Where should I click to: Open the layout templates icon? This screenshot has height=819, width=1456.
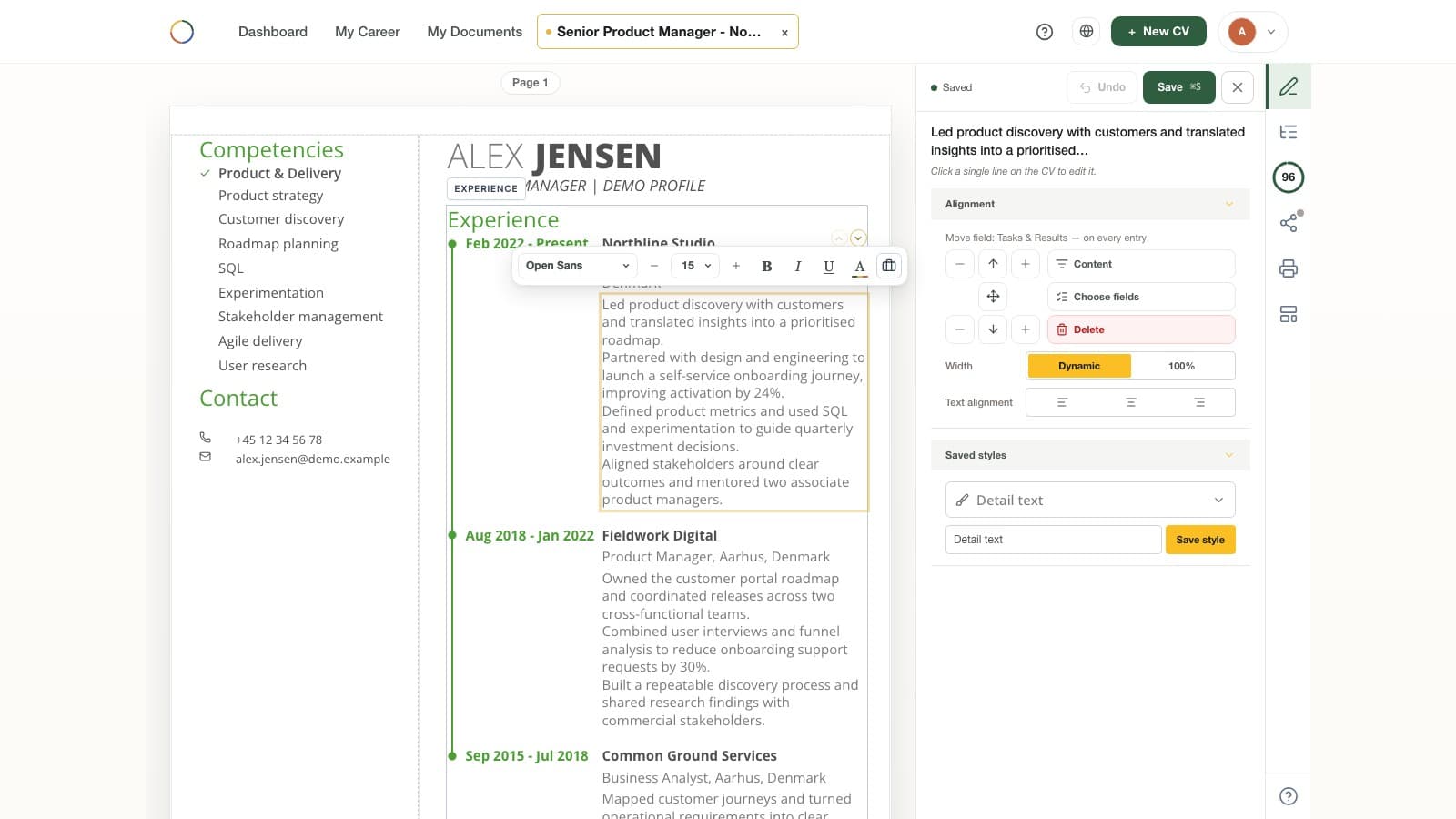(1289, 314)
